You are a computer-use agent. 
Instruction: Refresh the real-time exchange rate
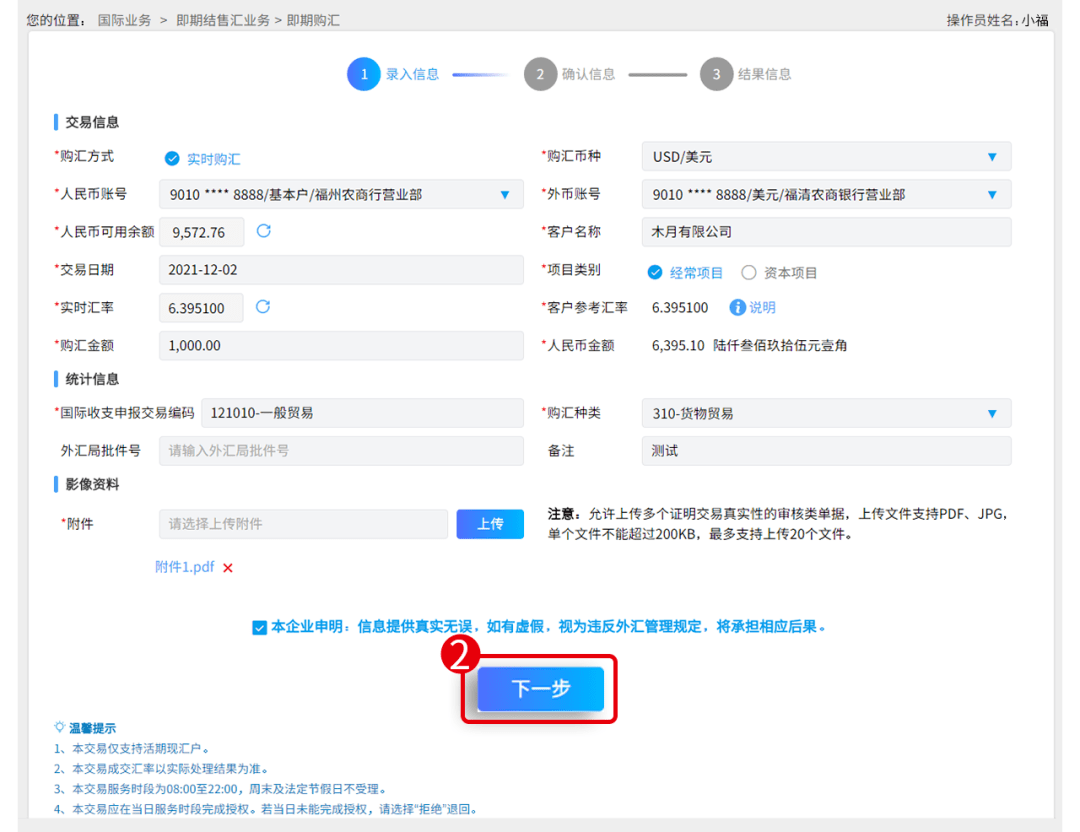(263, 307)
